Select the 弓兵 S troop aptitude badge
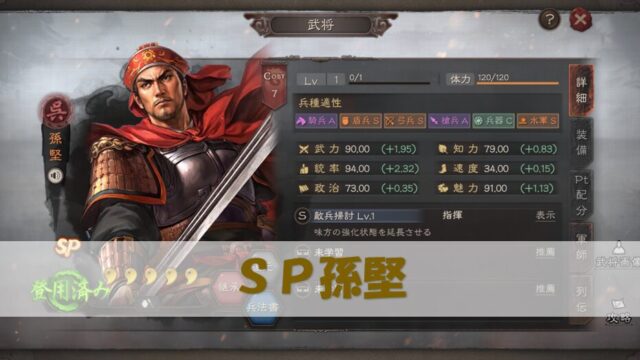This screenshot has height=360, width=640. [405, 121]
